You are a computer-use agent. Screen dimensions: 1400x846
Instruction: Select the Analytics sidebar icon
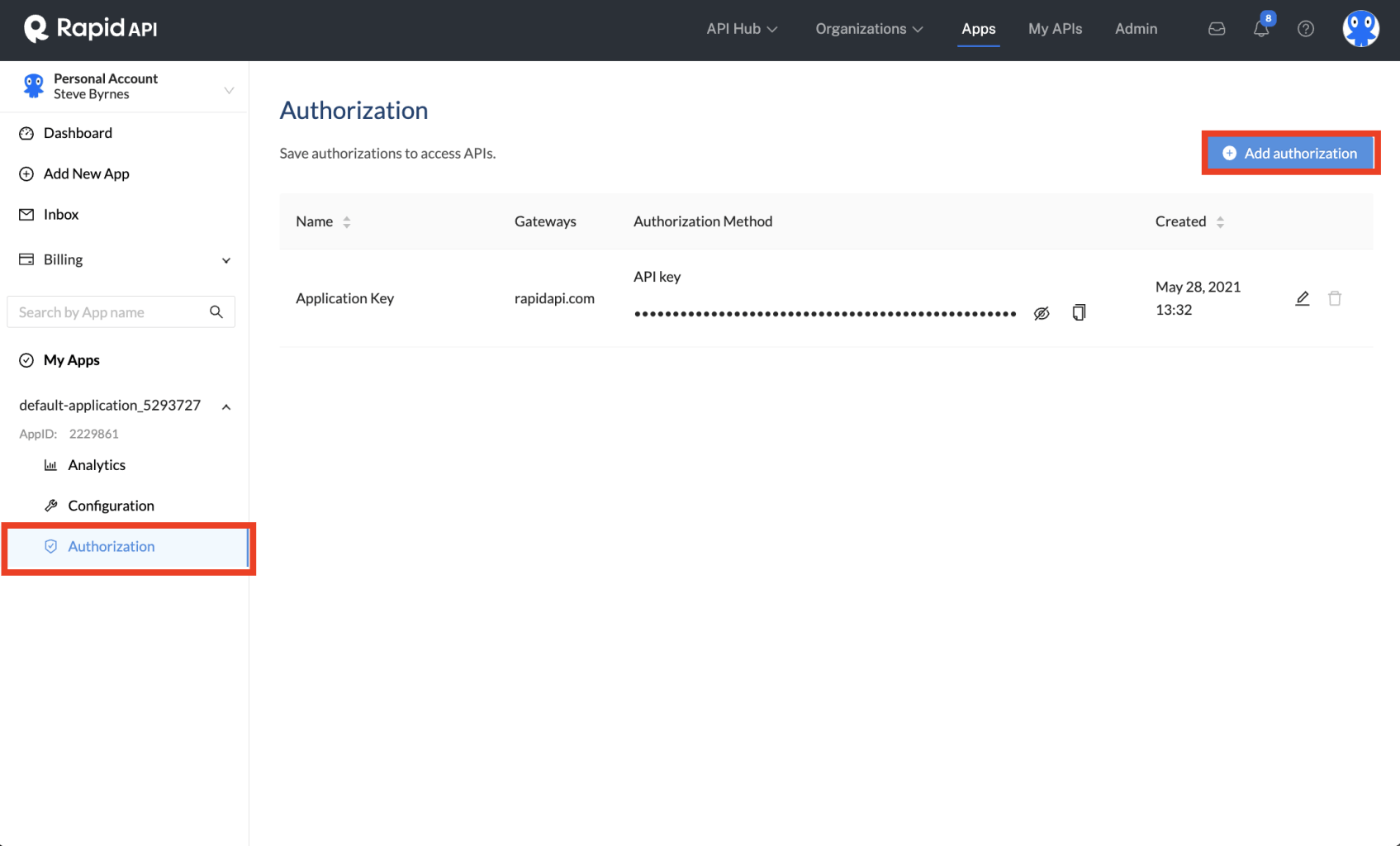(51, 464)
